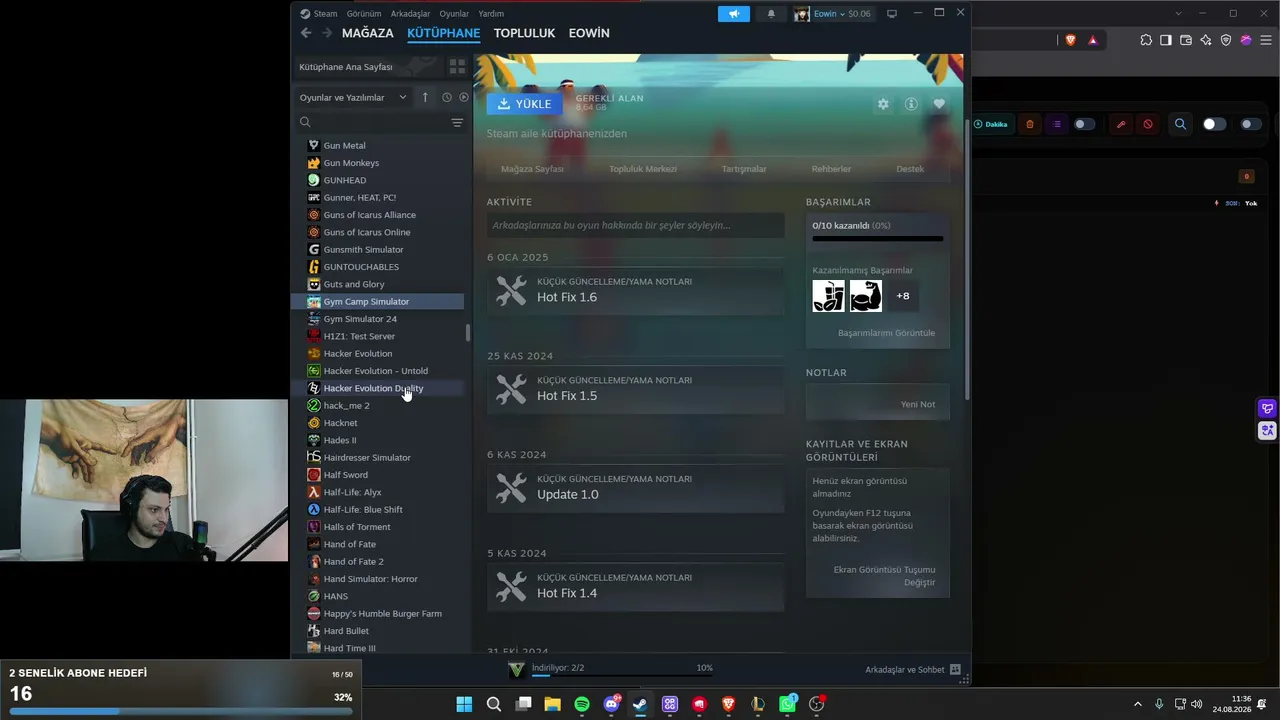Screen dimensions: 1280x720
Task: Go forward with the Steam forward arrow
Action: pos(327,33)
